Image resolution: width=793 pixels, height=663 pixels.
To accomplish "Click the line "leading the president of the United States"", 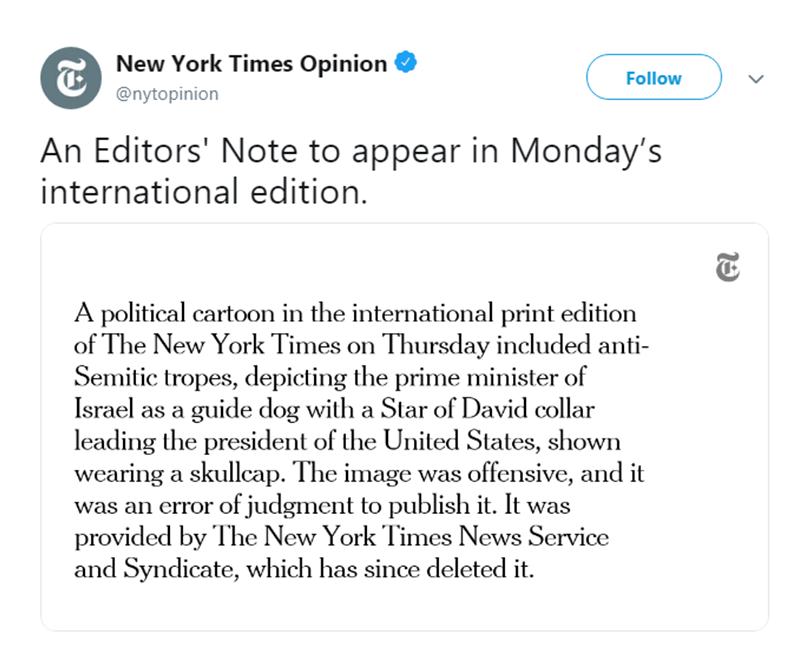I will click(x=347, y=441).
